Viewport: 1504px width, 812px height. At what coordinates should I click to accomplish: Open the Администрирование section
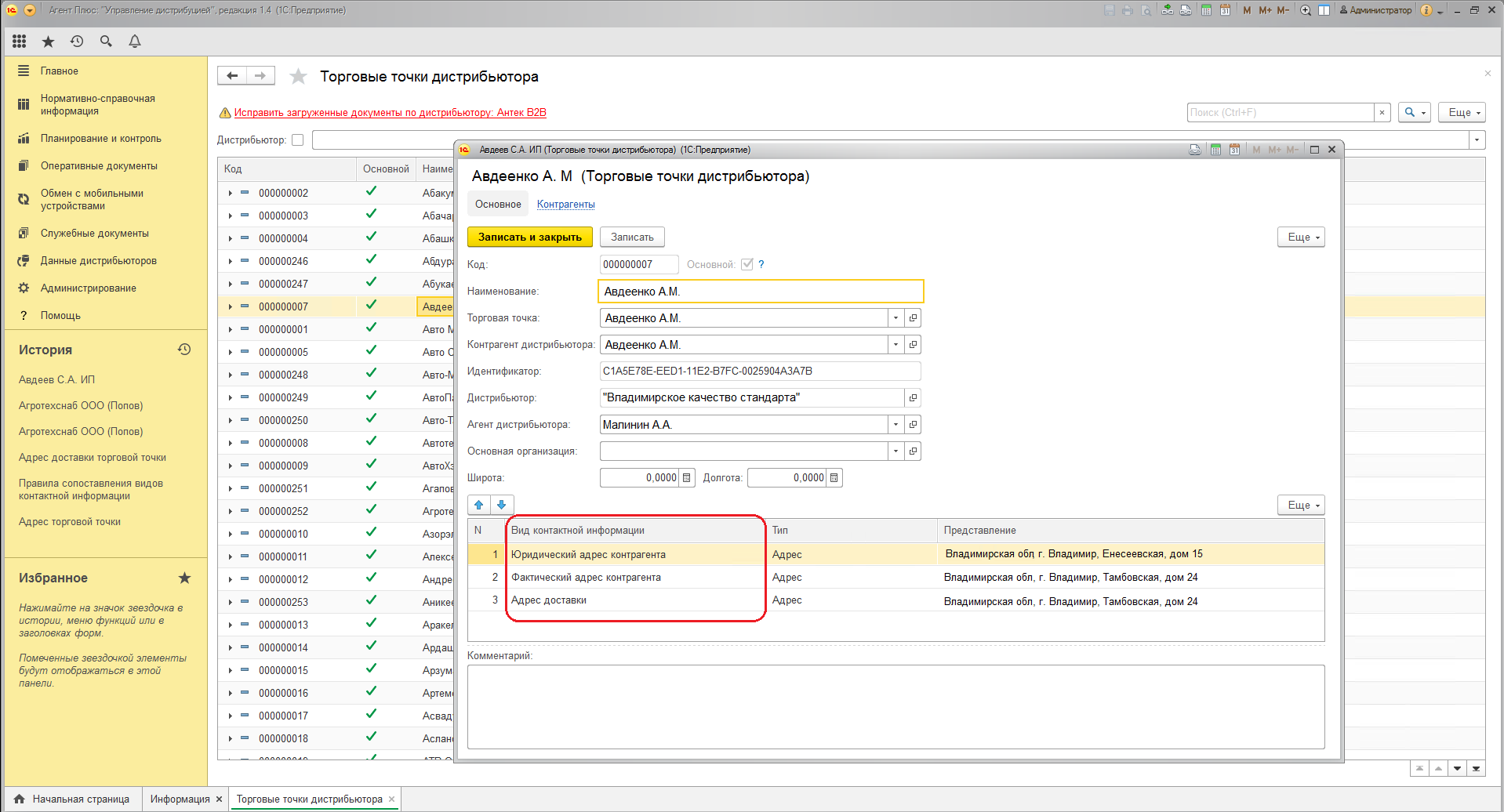coord(89,288)
